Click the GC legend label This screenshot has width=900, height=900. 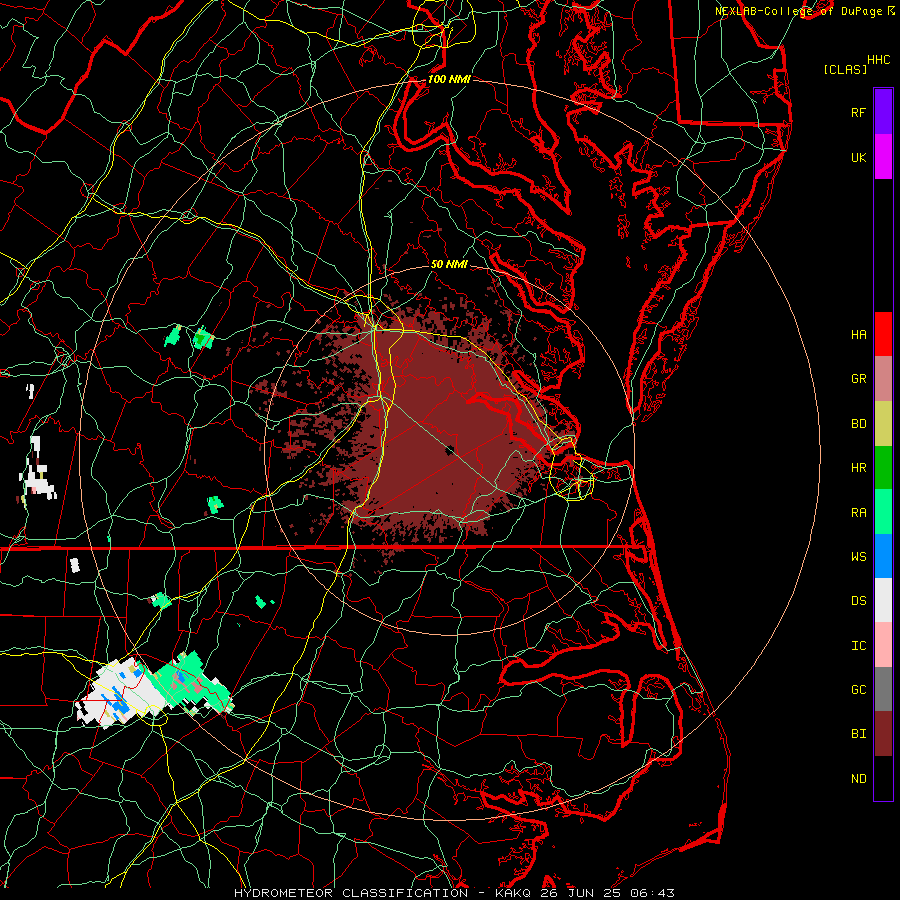point(858,689)
